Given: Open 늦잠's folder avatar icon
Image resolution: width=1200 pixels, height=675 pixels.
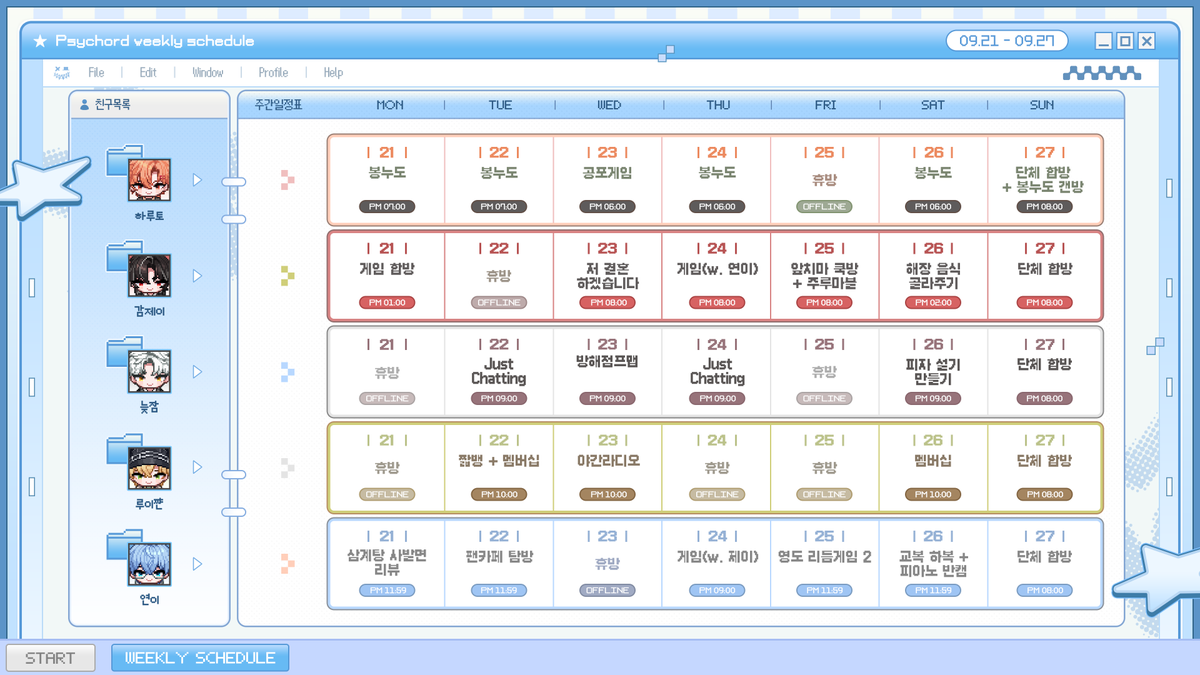Looking at the screenshot, I should 139,367.
